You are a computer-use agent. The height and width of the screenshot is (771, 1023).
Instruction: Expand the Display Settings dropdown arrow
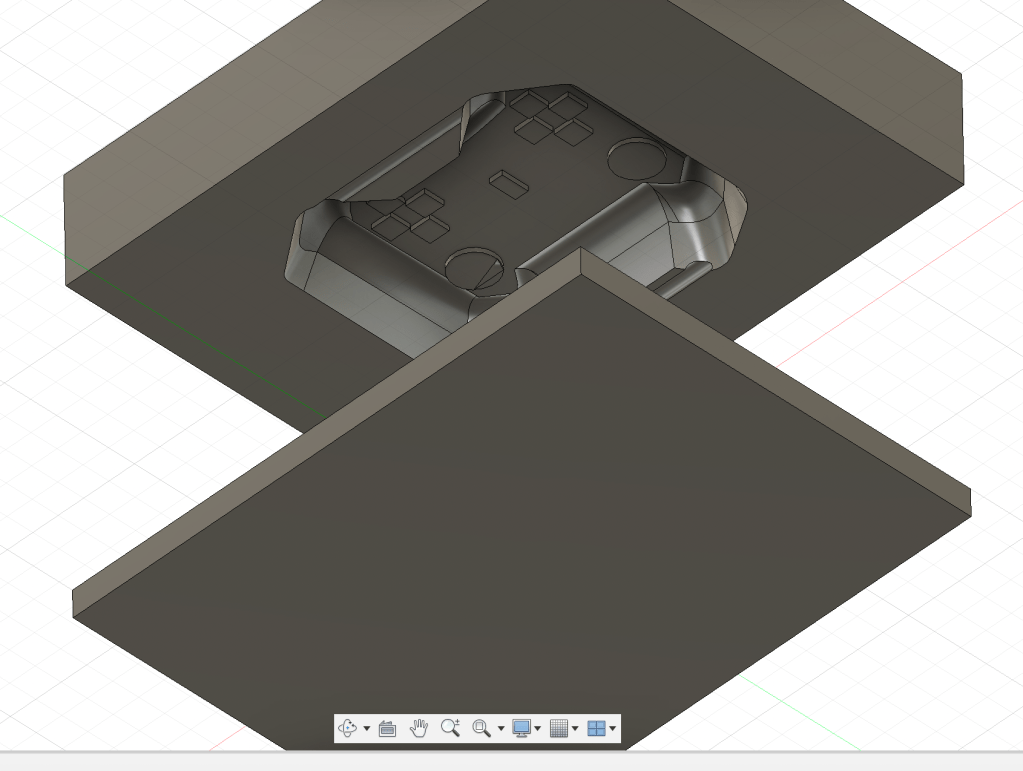click(538, 729)
